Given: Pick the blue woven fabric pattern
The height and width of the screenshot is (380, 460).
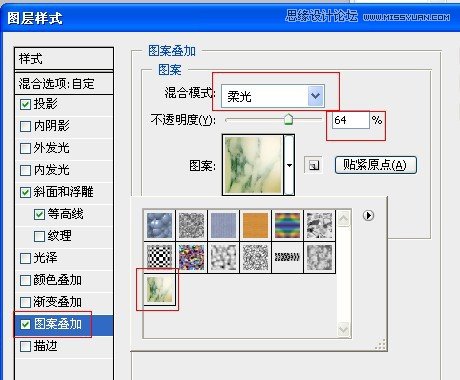Looking at the screenshot, I should pos(223,225).
